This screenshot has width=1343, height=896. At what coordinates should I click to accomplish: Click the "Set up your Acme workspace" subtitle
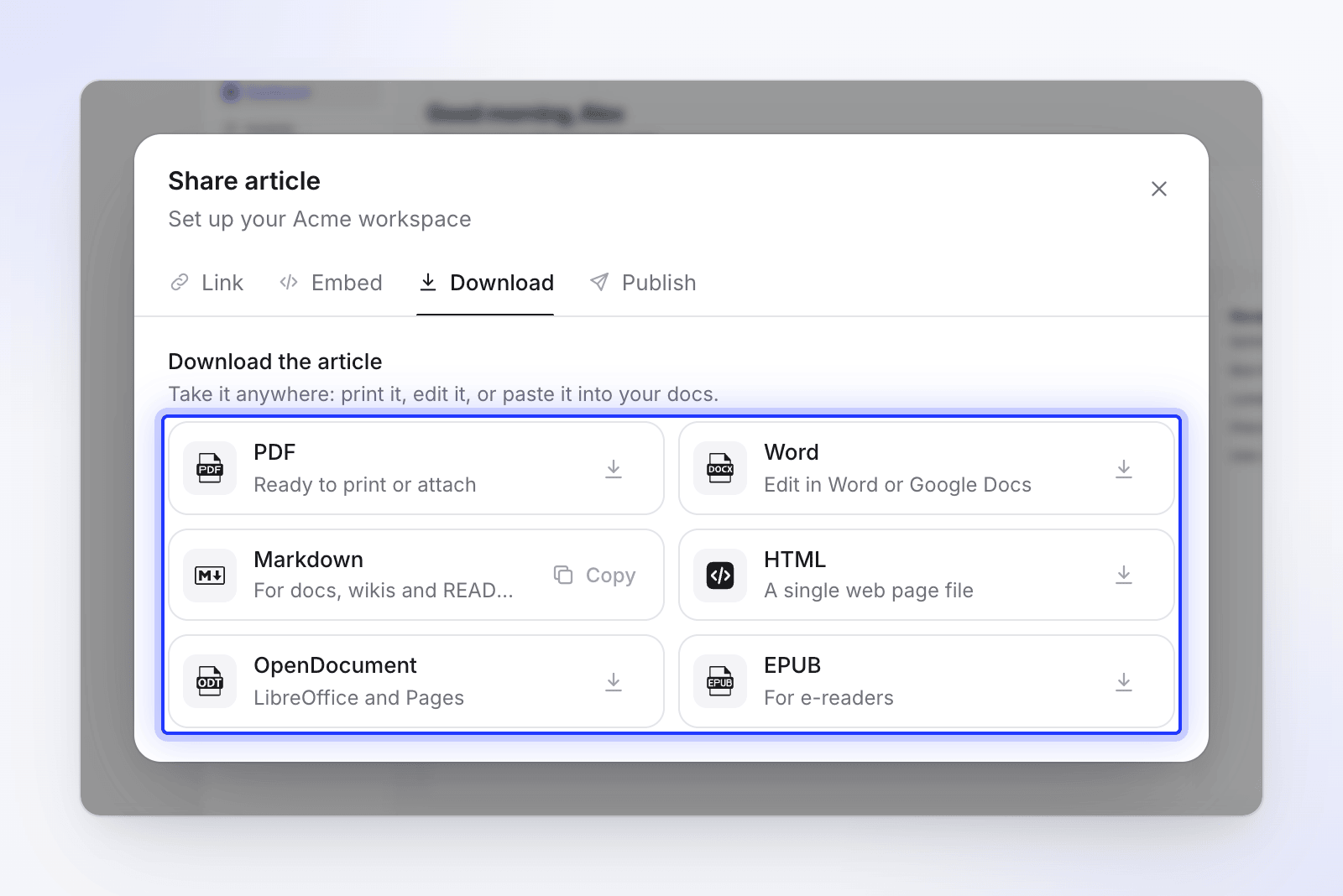320,219
